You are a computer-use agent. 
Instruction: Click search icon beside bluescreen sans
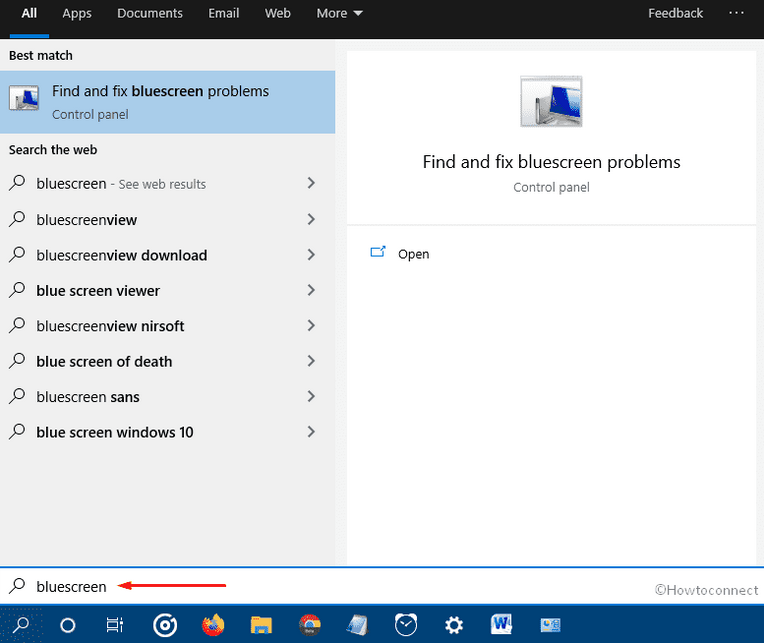click(17, 396)
